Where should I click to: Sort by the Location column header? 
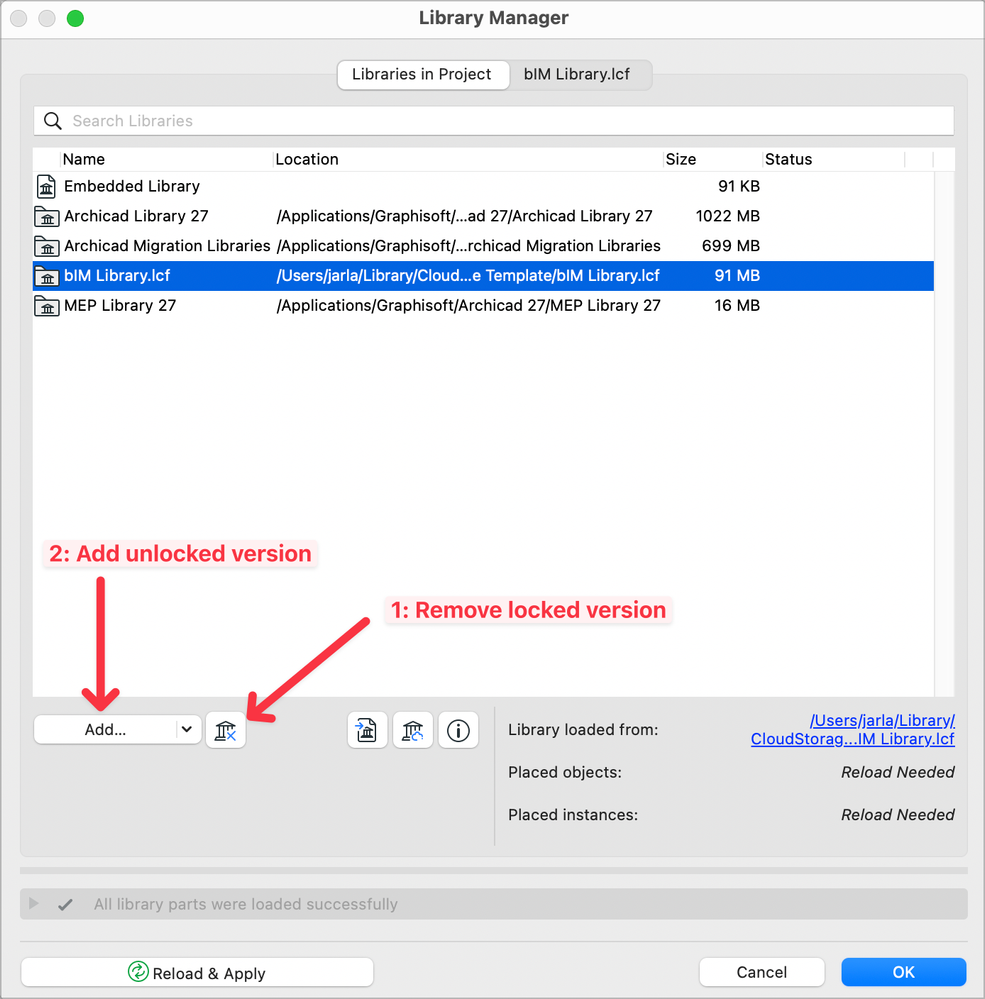[307, 159]
